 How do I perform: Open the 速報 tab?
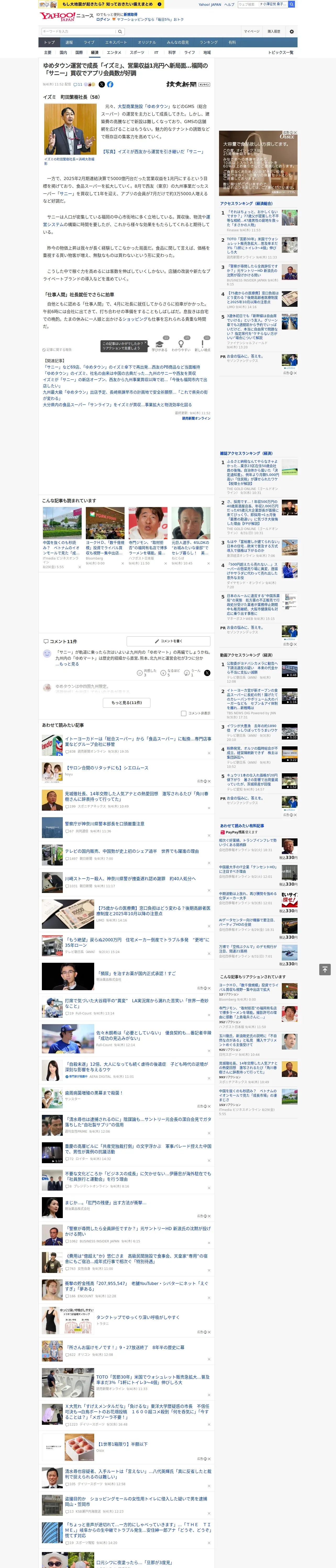(69, 43)
